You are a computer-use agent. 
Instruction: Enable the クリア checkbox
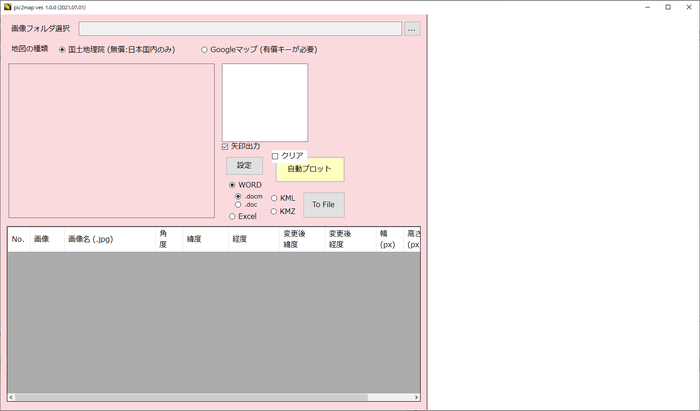pos(275,156)
